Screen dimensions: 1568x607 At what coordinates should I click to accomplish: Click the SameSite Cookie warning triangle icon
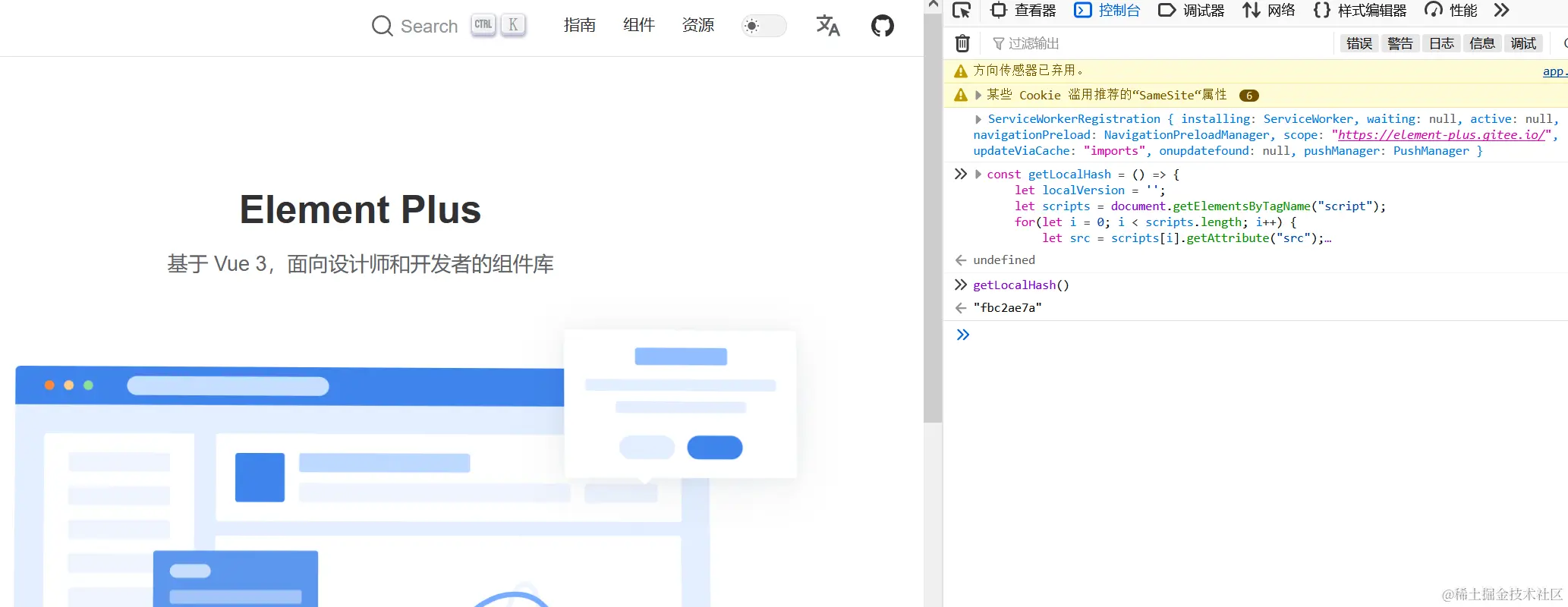click(961, 95)
